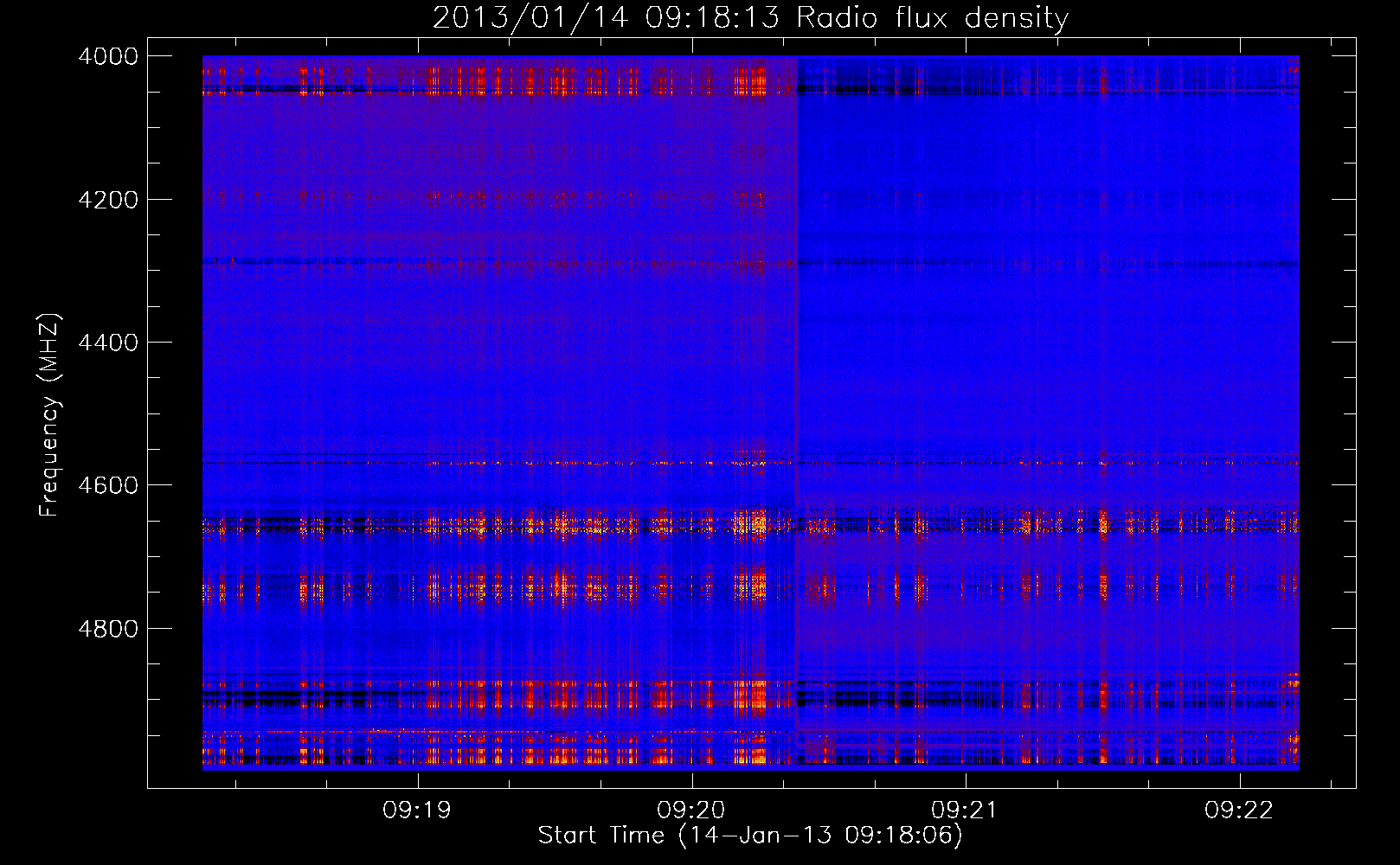This screenshot has width=1400, height=865.
Task: Click the '4600' frequency axis label
Action: (108, 485)
